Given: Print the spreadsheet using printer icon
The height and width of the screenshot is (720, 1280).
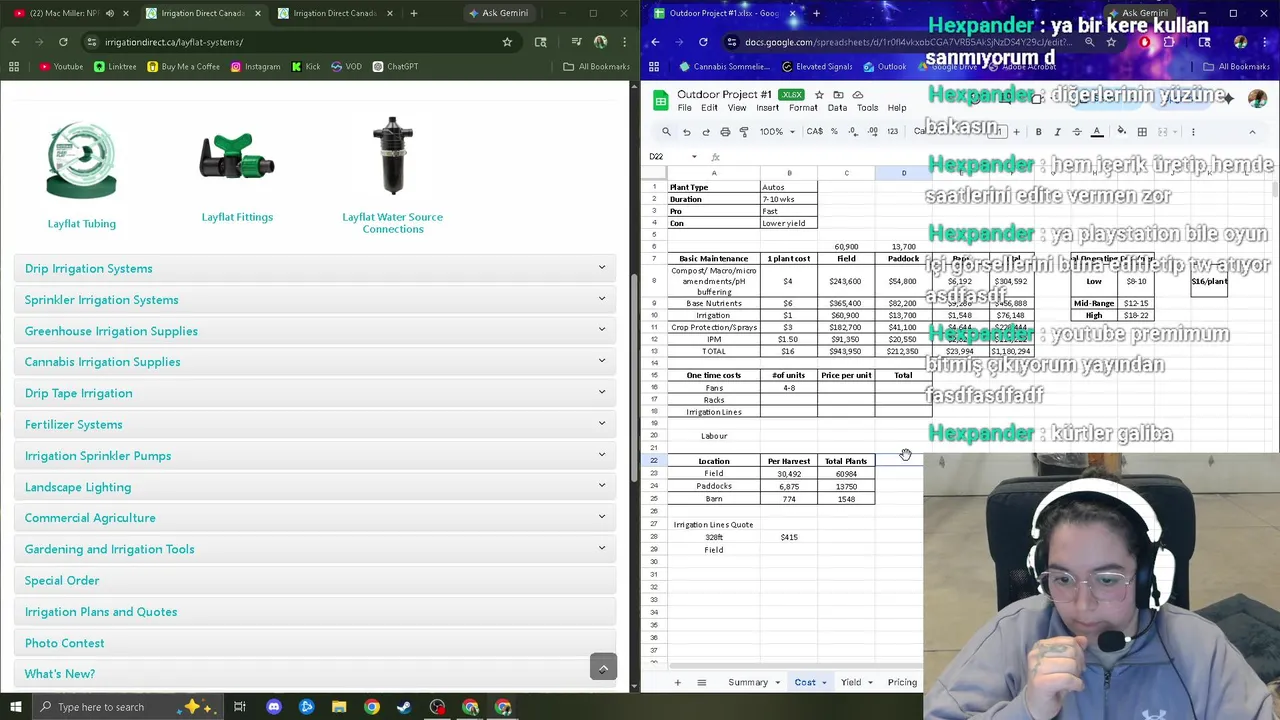Looking at the screenshot, I should [725, 132].
